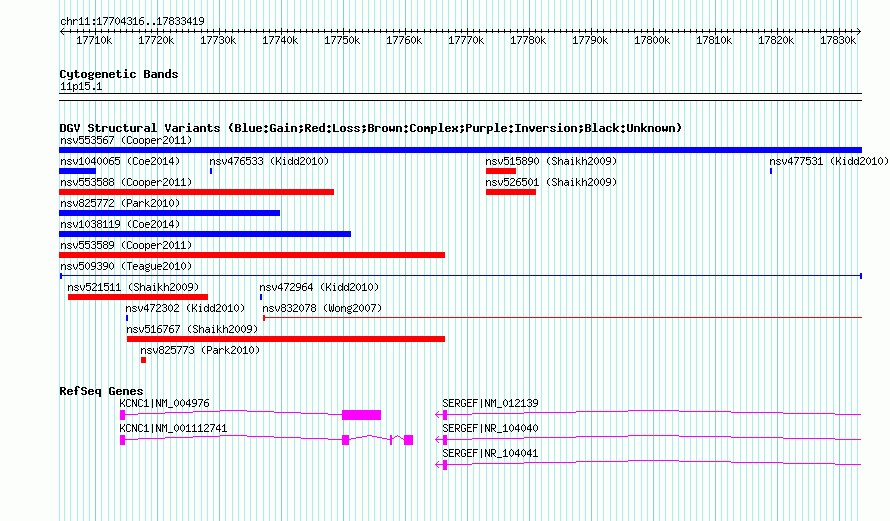The width and height of the screenshot is (890, 521).
Task: Click the nsv825773 (Park2010) label
Action: (x=200, y=350)
